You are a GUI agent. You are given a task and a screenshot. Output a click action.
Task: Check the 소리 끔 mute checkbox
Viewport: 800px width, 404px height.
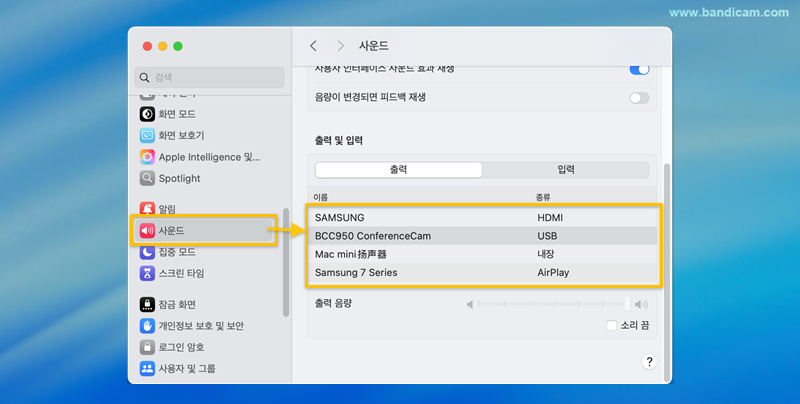coord(612,325)
